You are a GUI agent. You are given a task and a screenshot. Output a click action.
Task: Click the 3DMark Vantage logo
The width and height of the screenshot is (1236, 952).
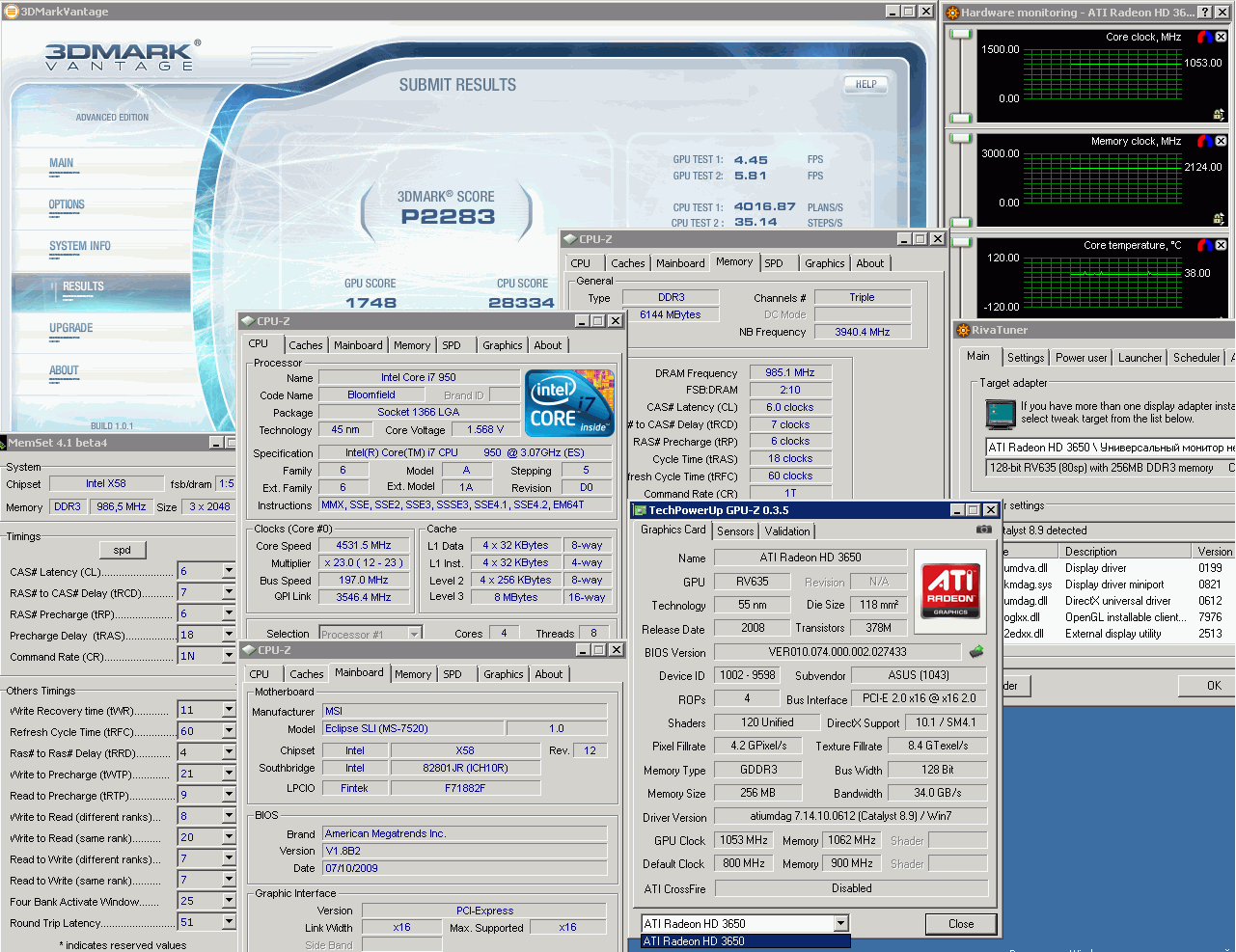coord(124,55)
